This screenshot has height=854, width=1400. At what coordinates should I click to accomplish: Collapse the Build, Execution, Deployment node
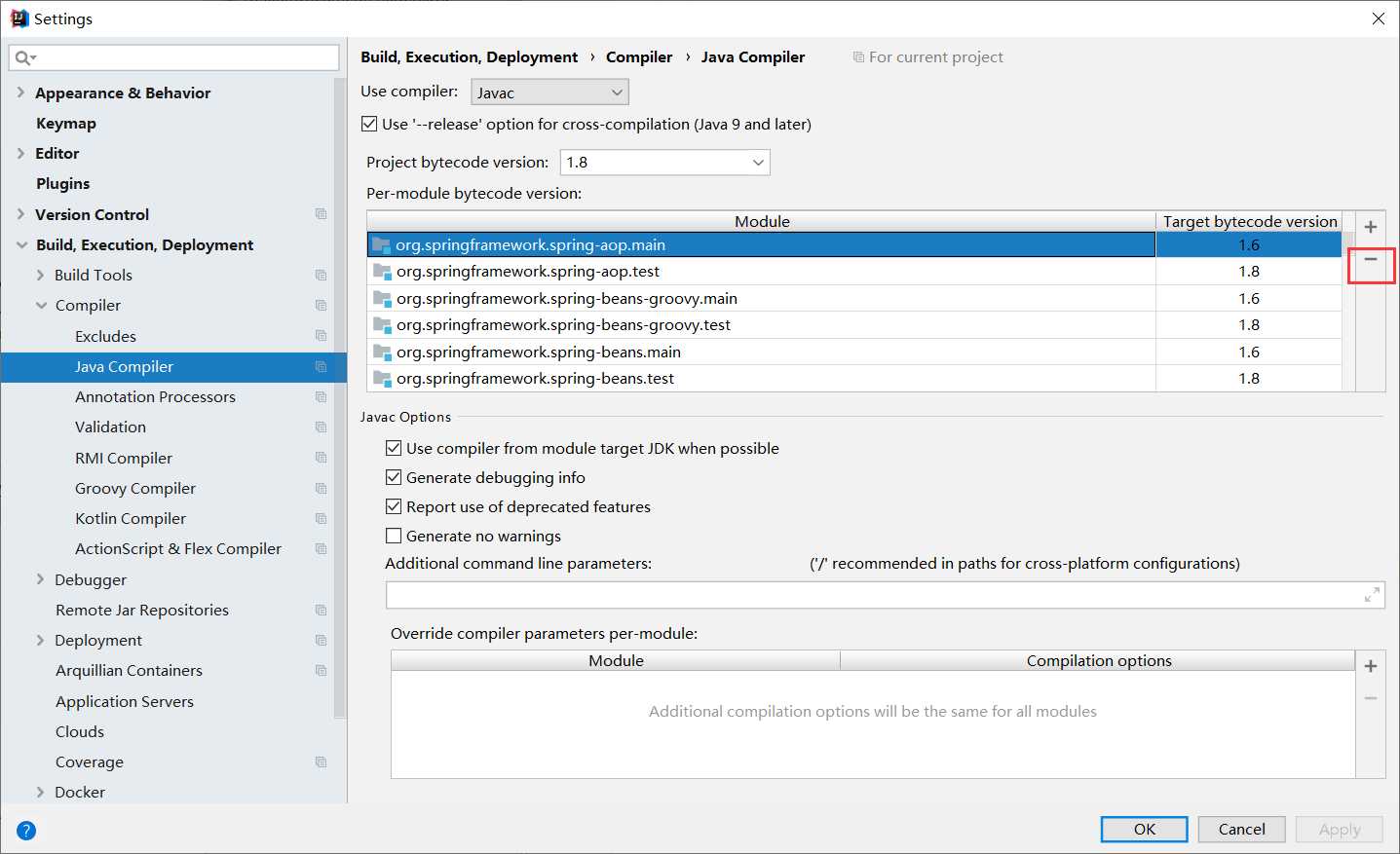21,245
